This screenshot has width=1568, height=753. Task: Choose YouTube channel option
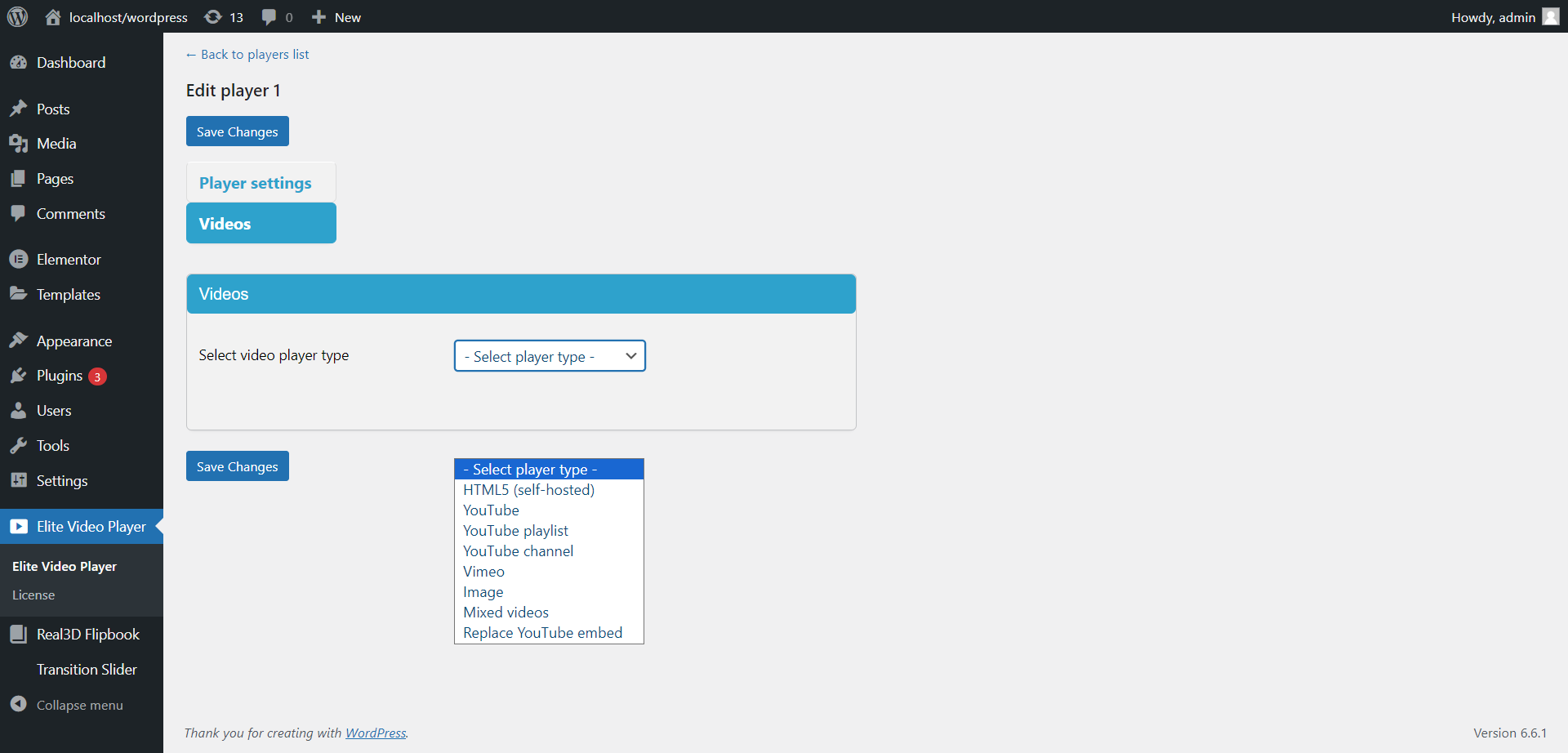coord(549,551)
